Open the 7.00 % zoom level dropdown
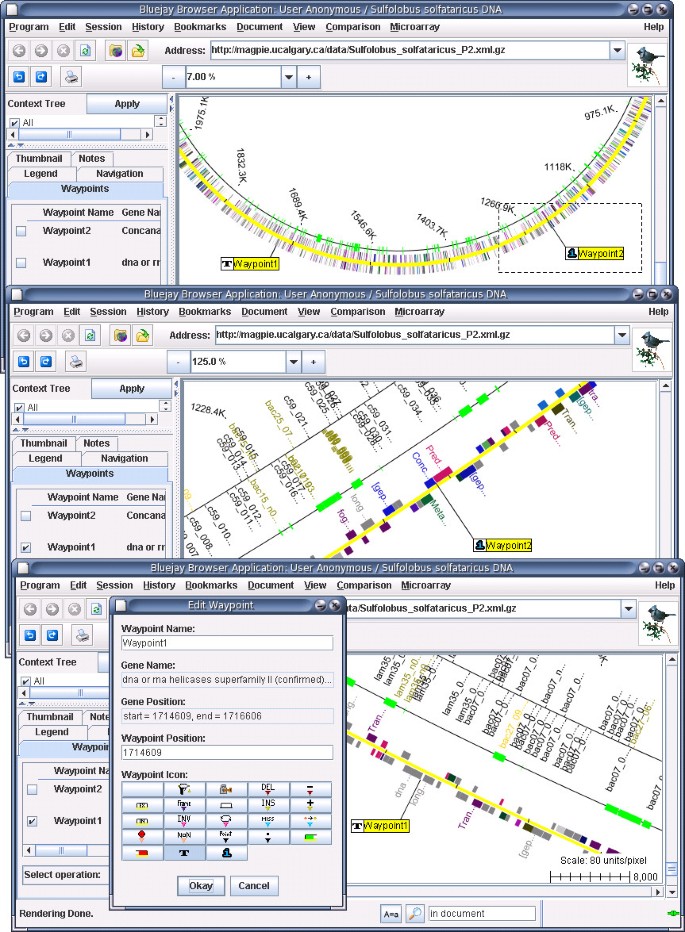The image size is (685, 932). pyautogui.click(x=289, y=77)
